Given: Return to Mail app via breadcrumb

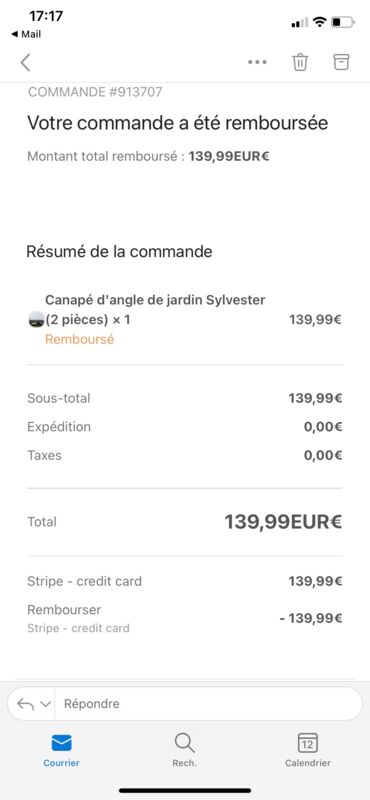Looking at the screenshot, I should tap(26, 35).
